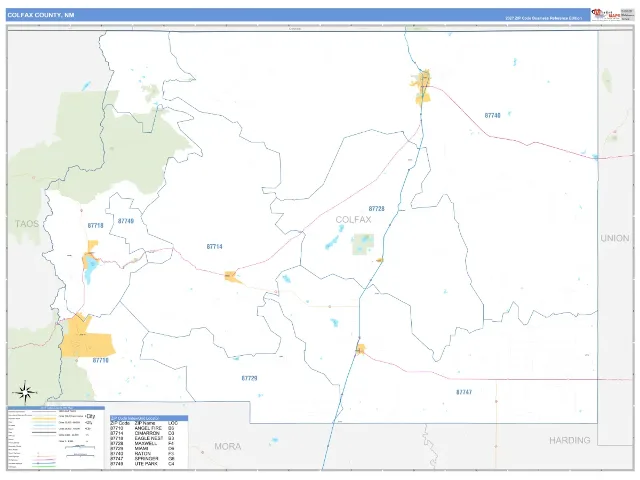Viewport: 640px width, 480px height.
Task: Click the 'ZIP Code' column header in table
Action: tap(120, 423)
